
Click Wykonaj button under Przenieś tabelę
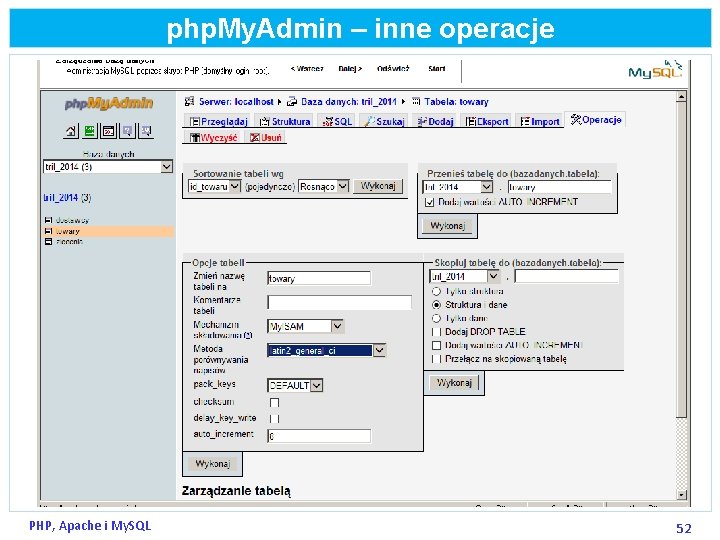[448, 226]
